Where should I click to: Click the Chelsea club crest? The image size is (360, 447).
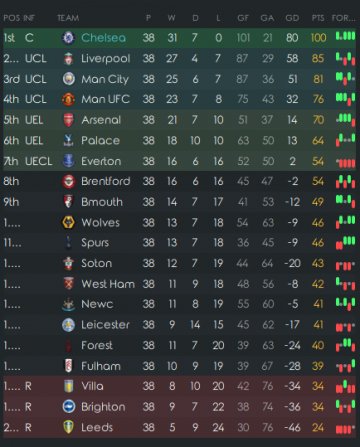point(68,38)
